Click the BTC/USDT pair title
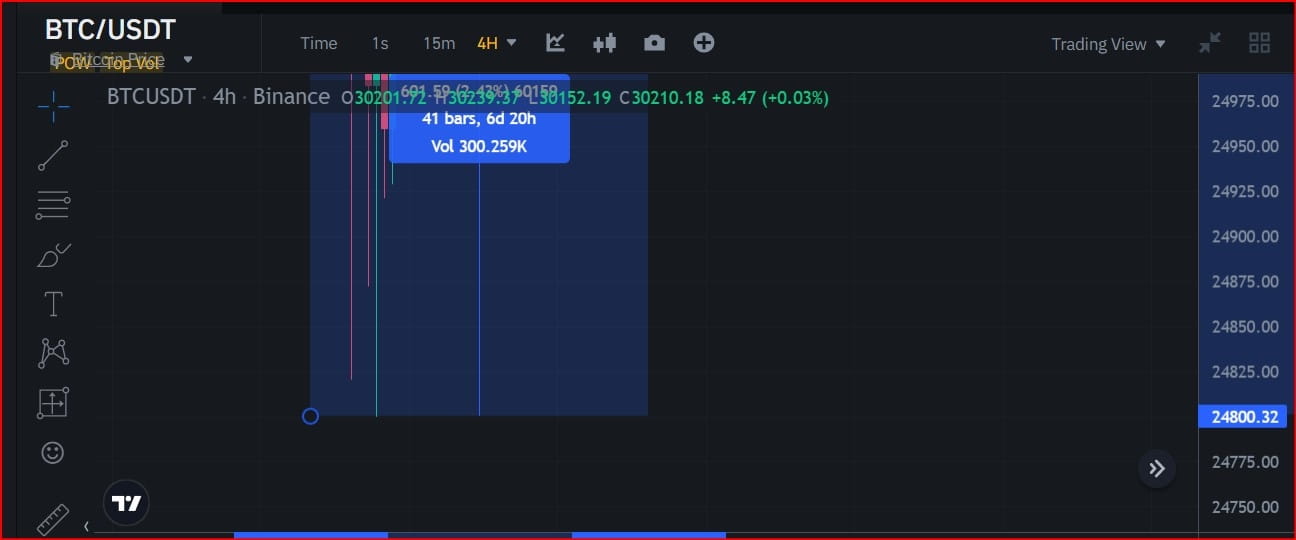Image resolution: width=1296 pixels, height=540 pixels. coord(110,29)
